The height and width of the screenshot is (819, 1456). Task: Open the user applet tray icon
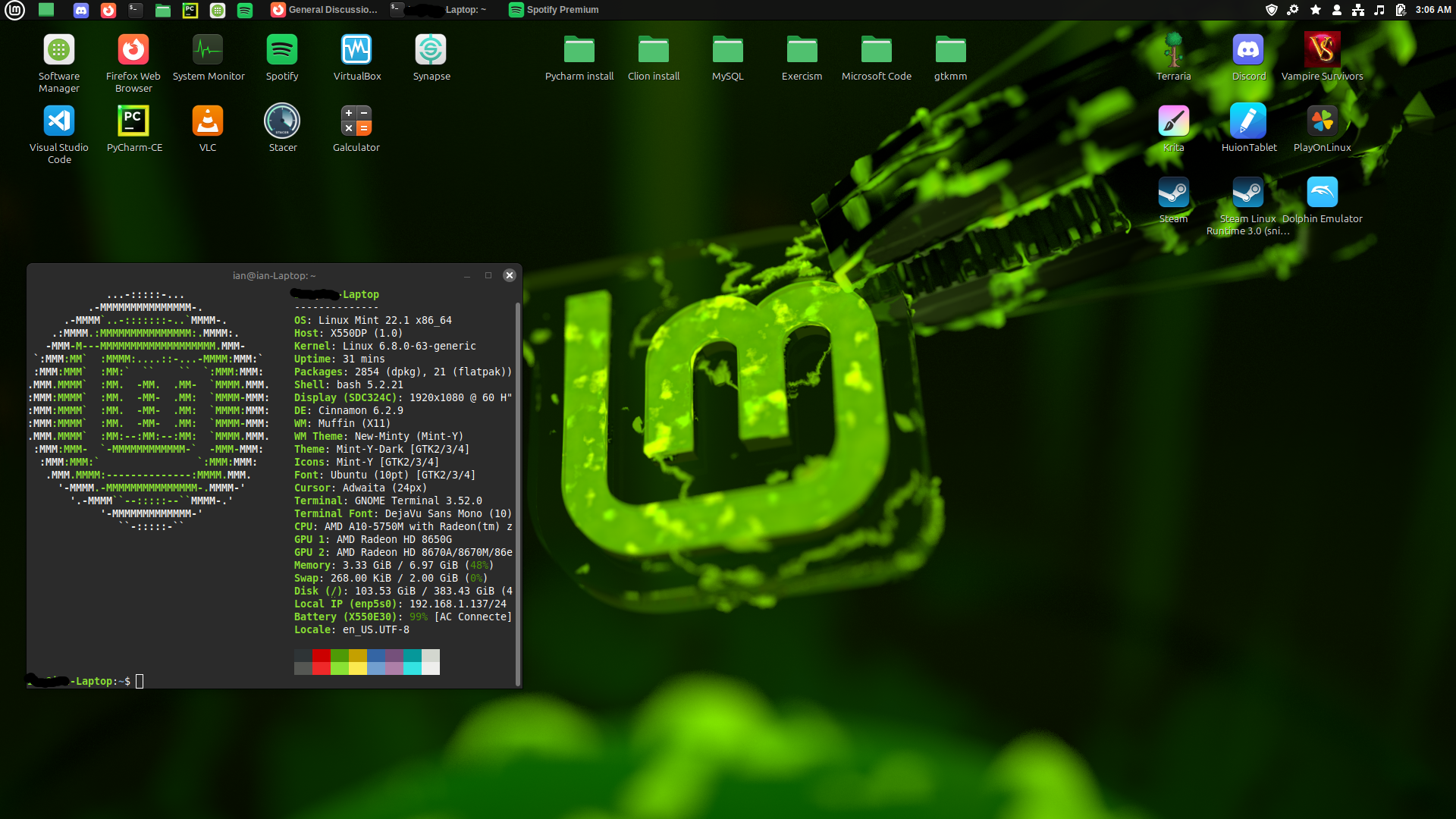click(x=1337, y=10)
